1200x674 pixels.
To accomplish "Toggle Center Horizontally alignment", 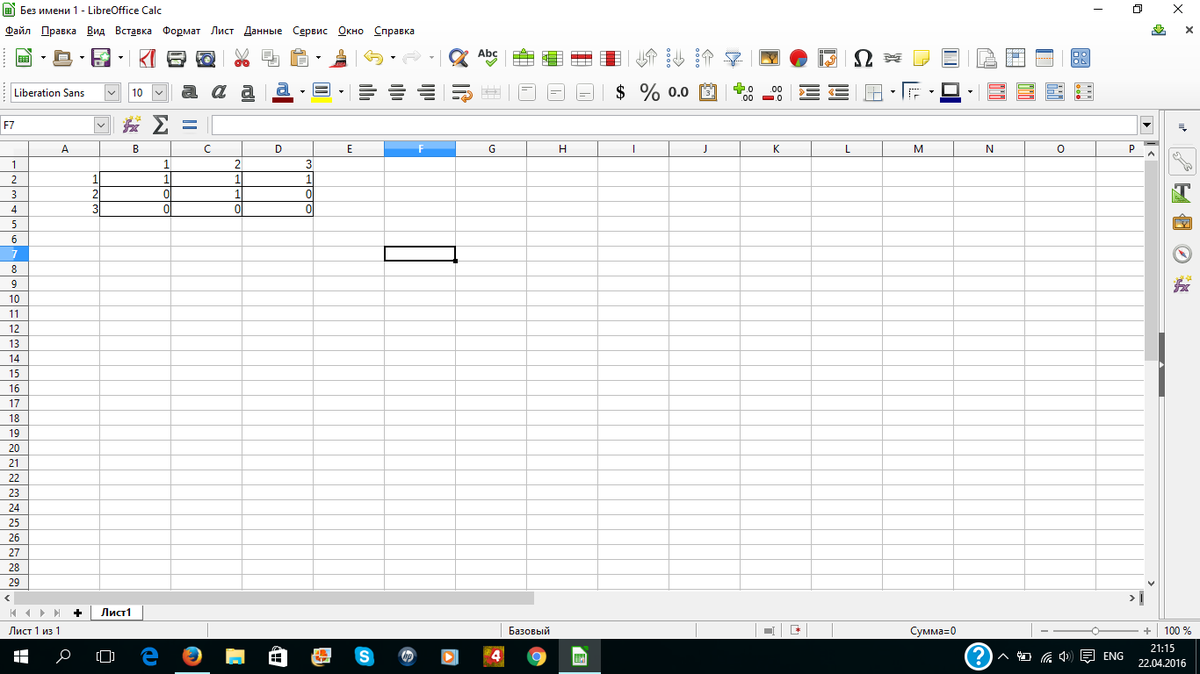I will coord(396,93).
